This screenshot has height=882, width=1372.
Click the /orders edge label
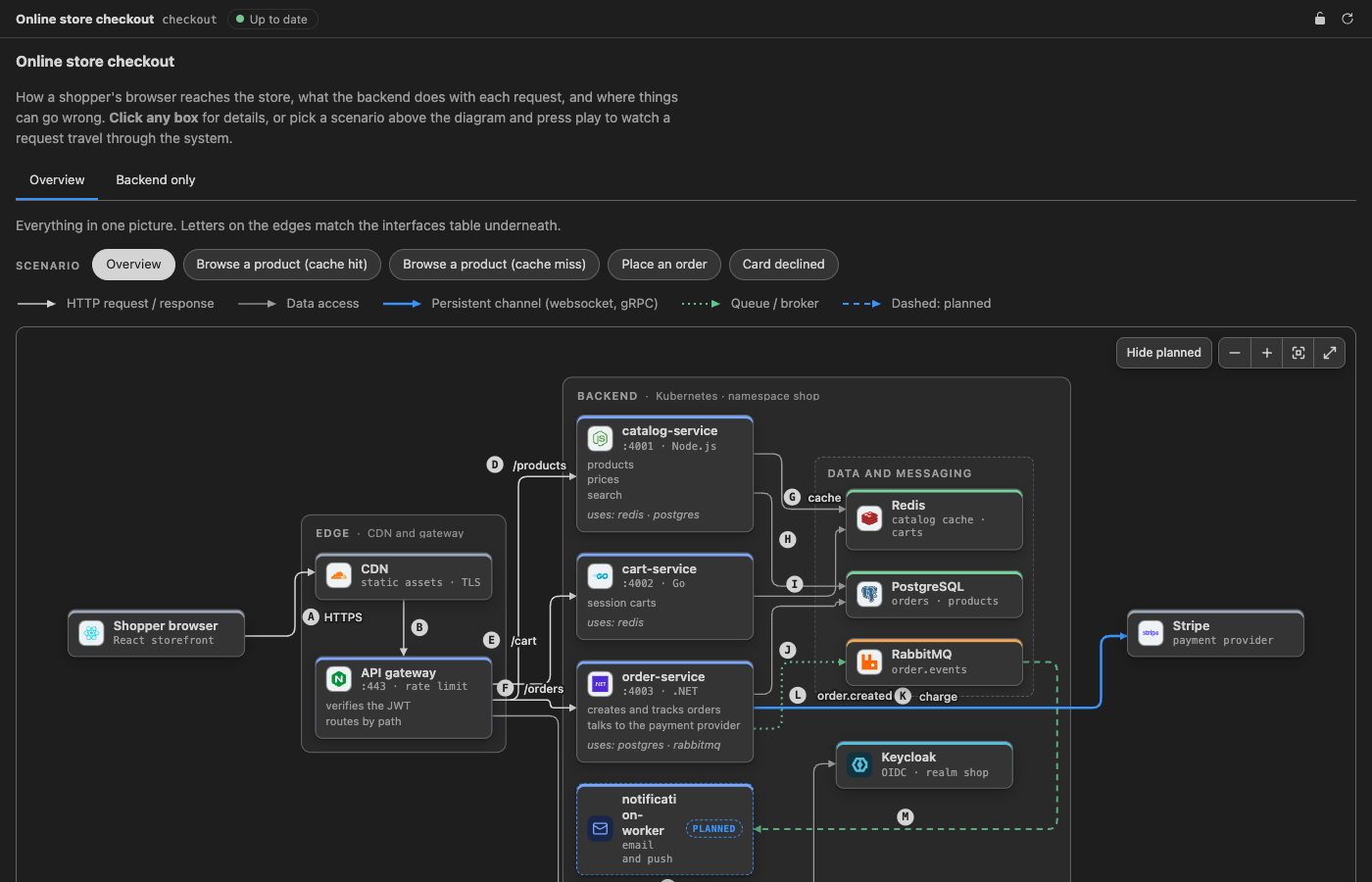(544, 689)
